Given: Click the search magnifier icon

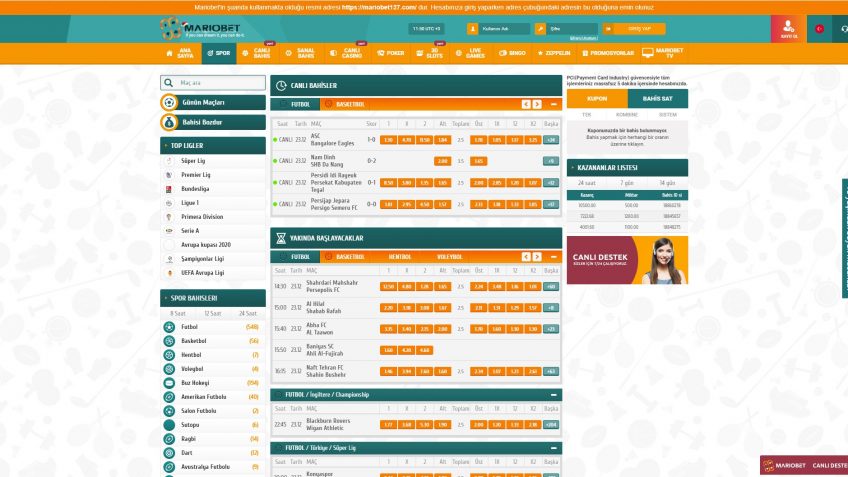Looking at the screenshot, I should coord(169,83).
